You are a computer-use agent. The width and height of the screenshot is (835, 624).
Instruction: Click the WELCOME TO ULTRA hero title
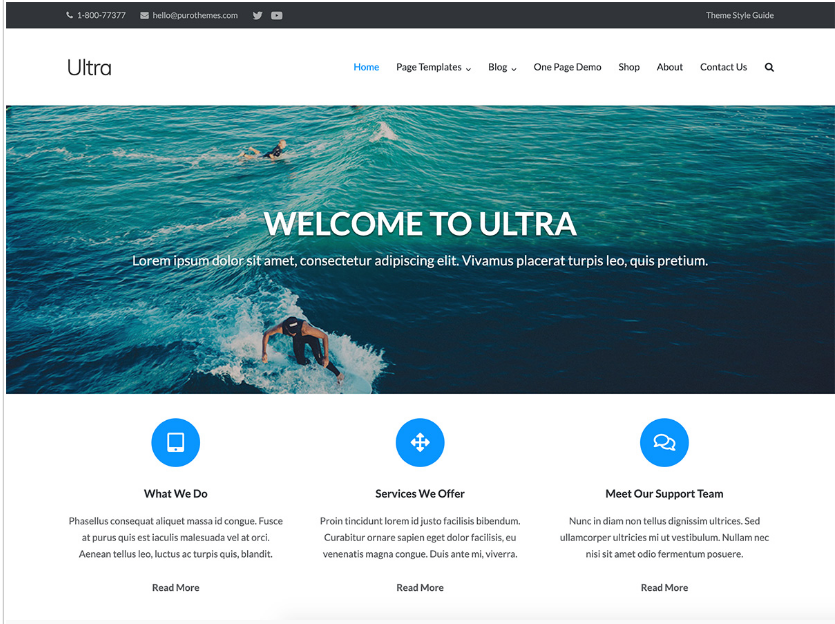(x=420, y=224)
